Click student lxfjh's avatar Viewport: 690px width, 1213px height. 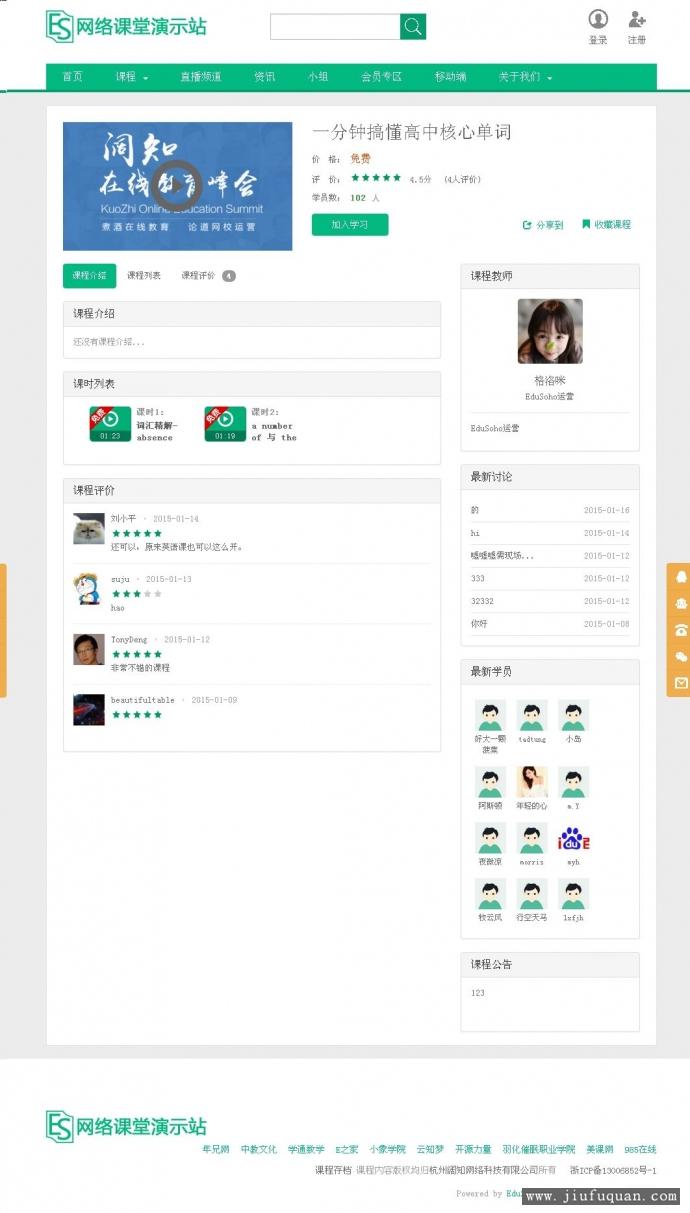coord(574,894)
